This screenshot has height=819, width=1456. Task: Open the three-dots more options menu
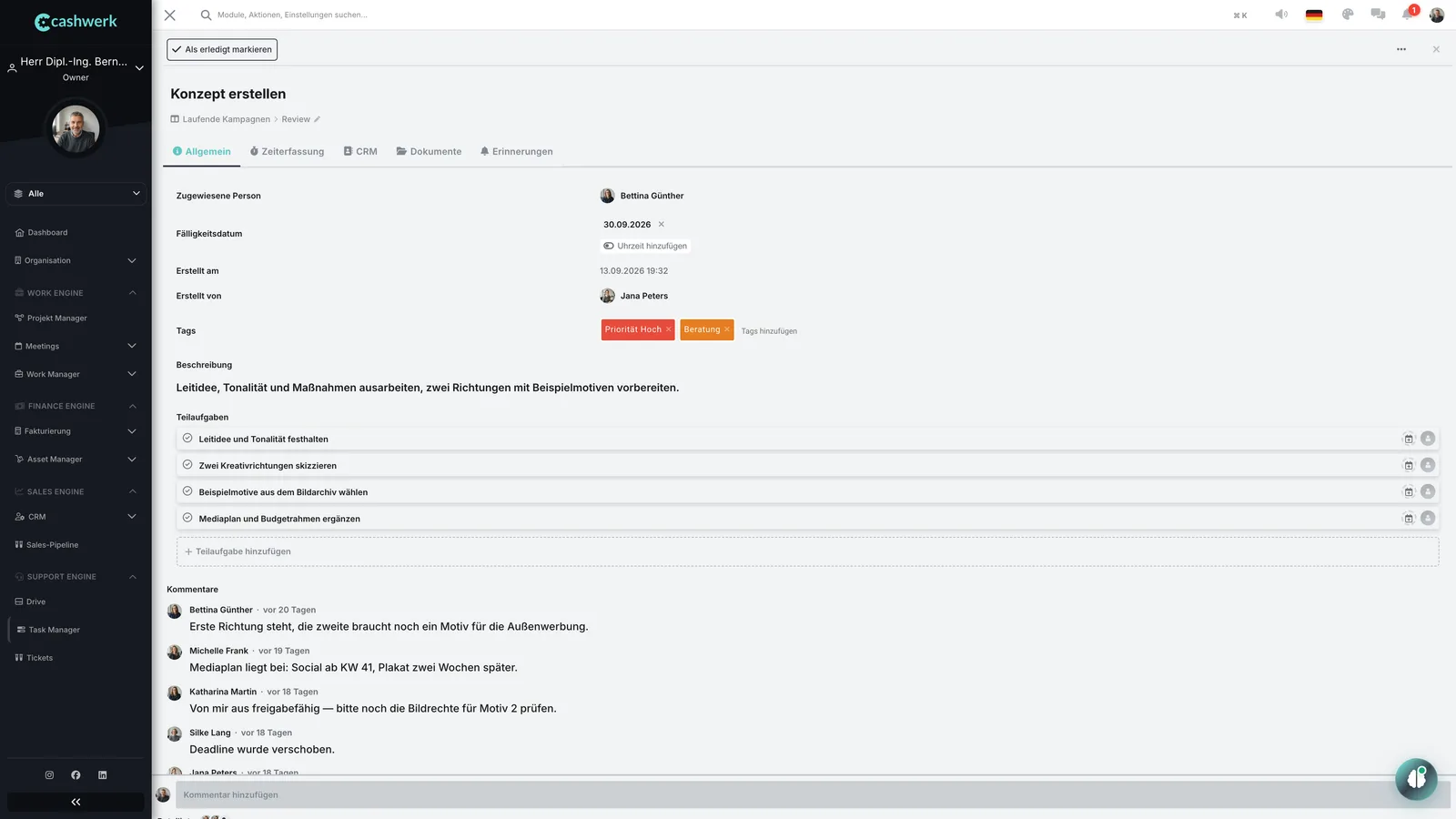(x=1401, y=49)
